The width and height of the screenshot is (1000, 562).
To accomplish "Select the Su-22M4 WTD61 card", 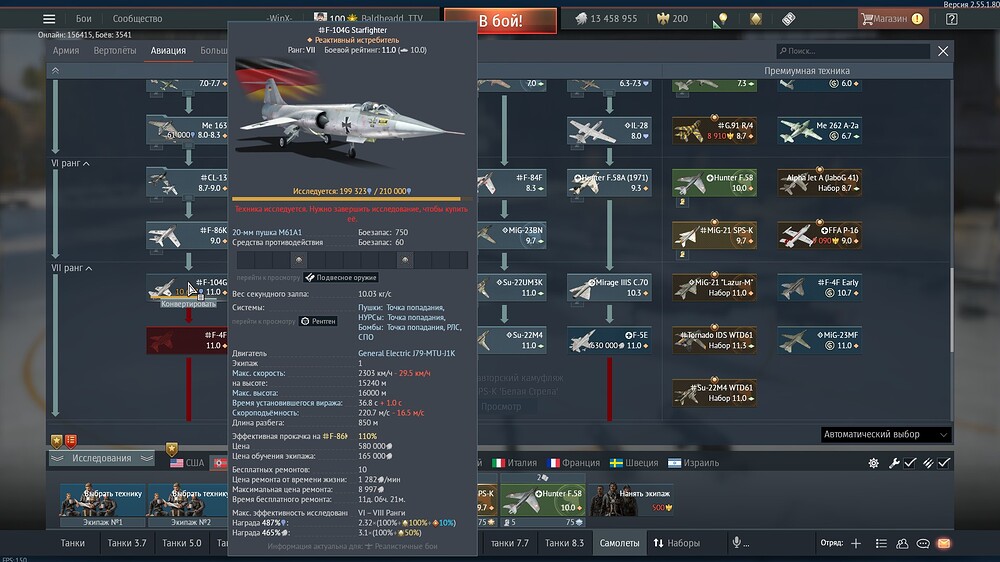I will [x=714, y=393].
